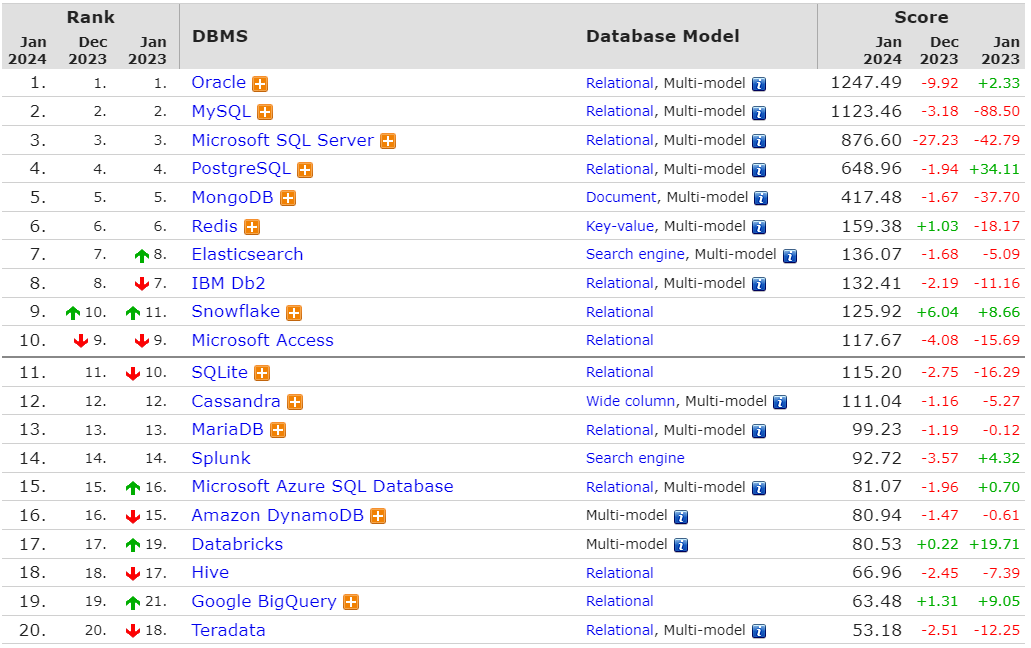1031x648 pixels.
Task: Click the Document model link for MongoDB
Action: click(621, 198)
